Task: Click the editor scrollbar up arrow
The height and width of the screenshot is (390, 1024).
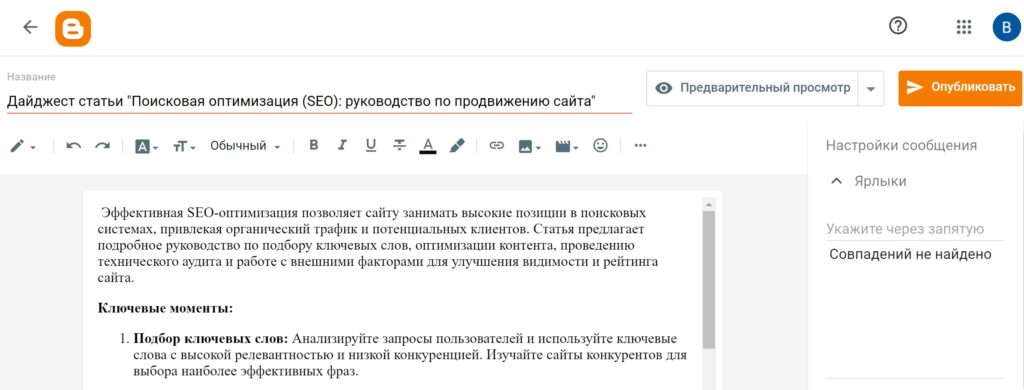Action: coord(709,204)
